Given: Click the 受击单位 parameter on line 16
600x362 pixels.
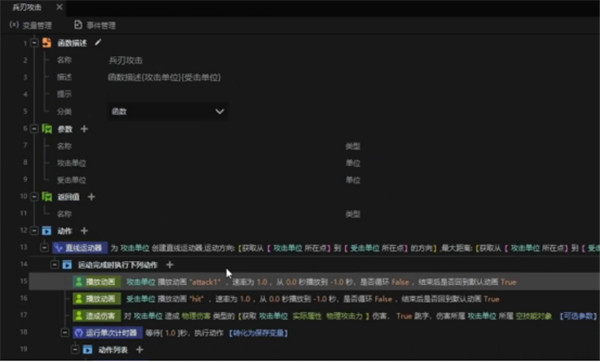Looking at the screenshot, I should click(x=141, y=299).
